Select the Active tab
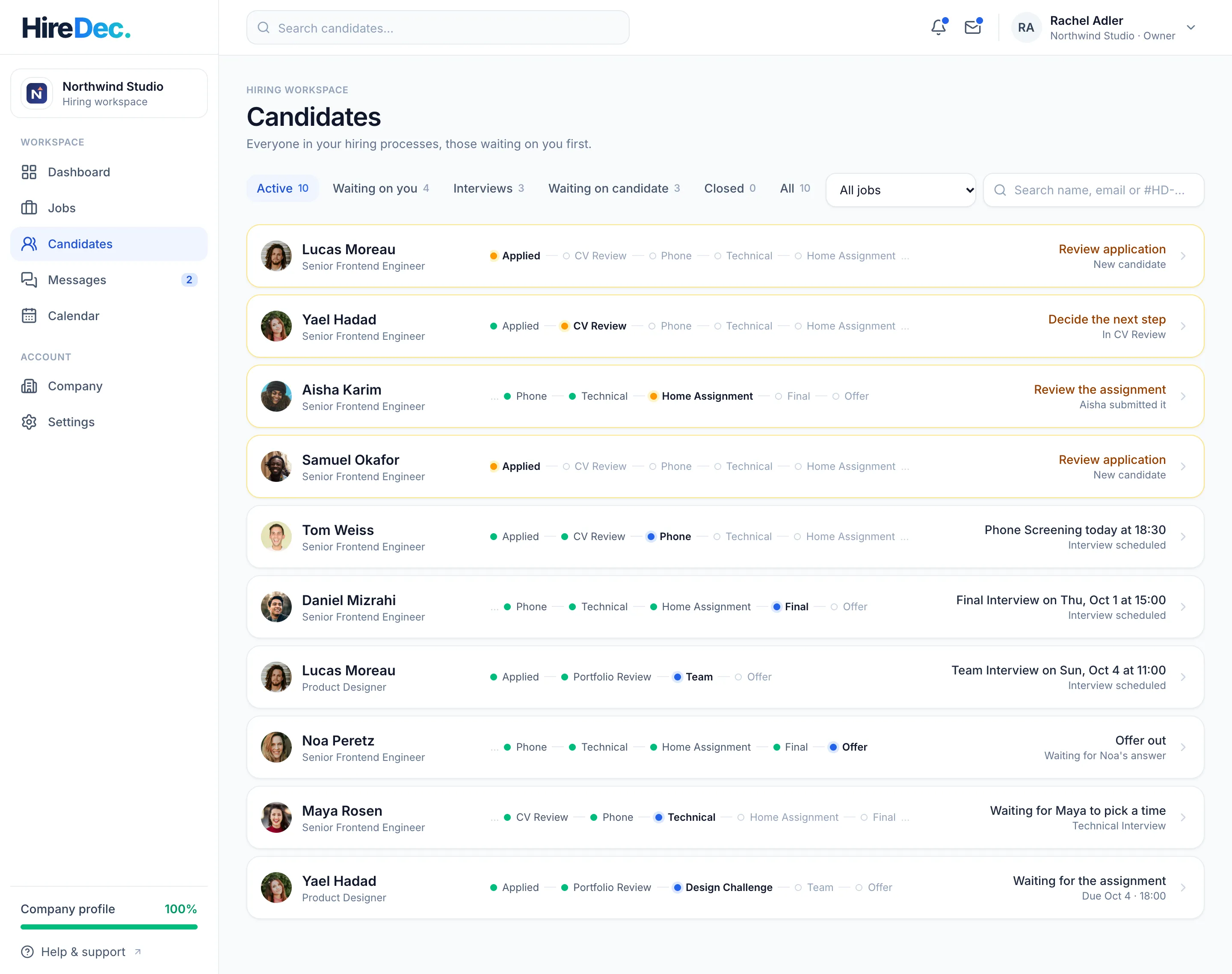1232x974 pixels. click(283, 188)
